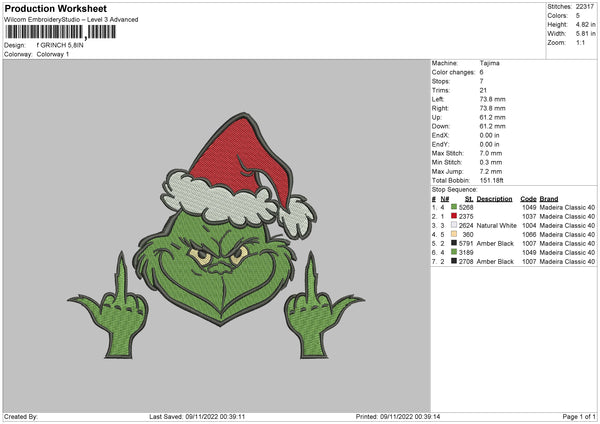
Task: Click the Width value 5.81 in
Action: pos(585,34)
